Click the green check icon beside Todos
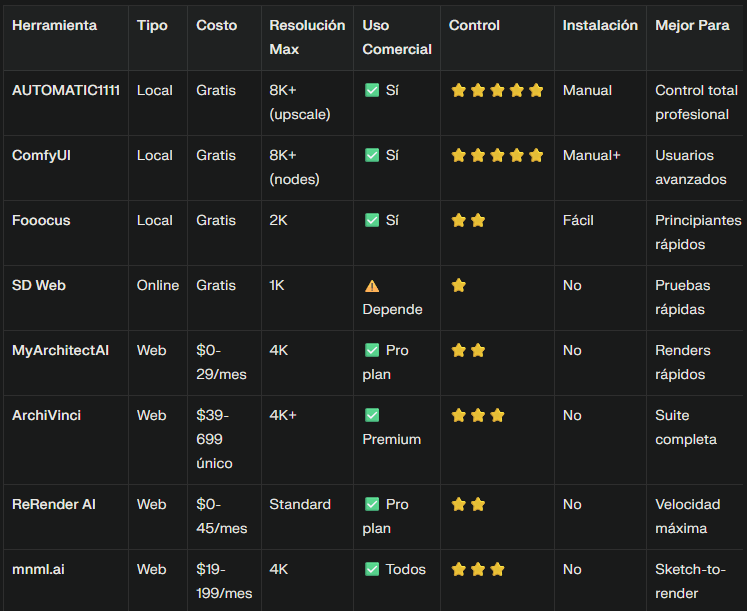The width and height of the screenshot is (747, 611). (x=372, y=569)
